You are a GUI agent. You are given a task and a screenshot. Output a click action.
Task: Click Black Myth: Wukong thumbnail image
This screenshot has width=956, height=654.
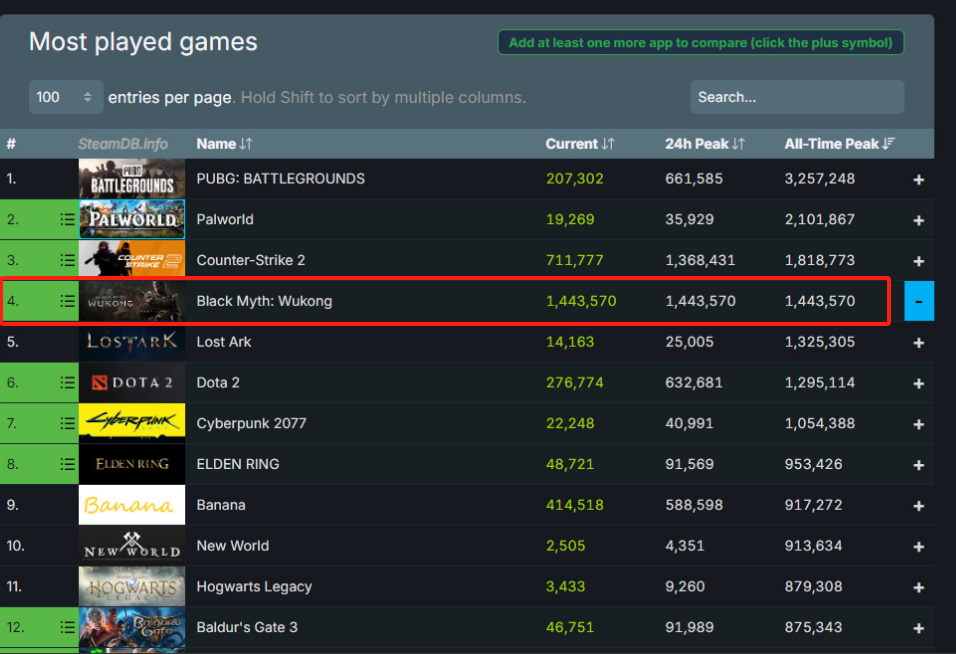132,301
